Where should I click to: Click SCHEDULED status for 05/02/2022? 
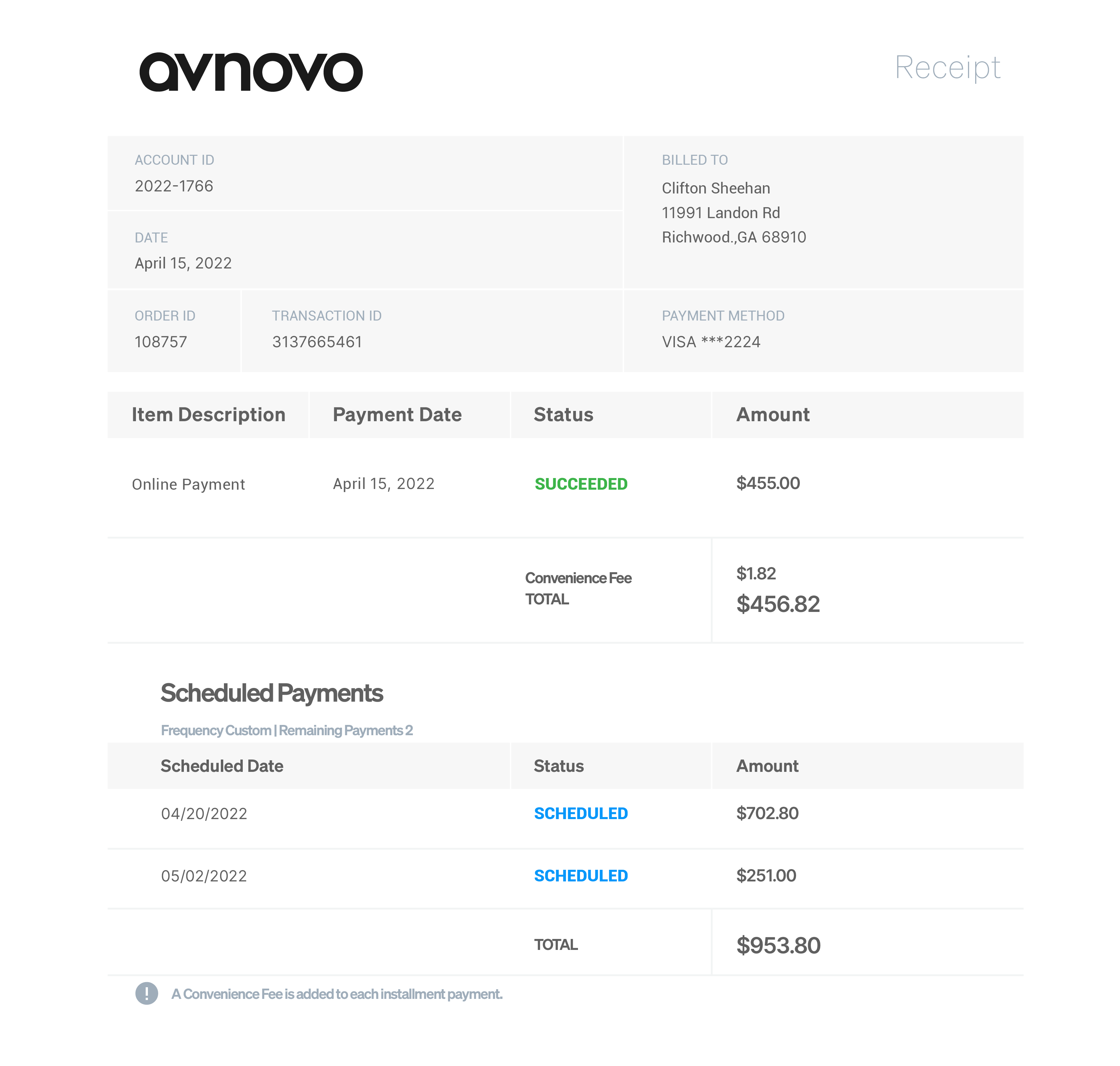pos(581,876)
